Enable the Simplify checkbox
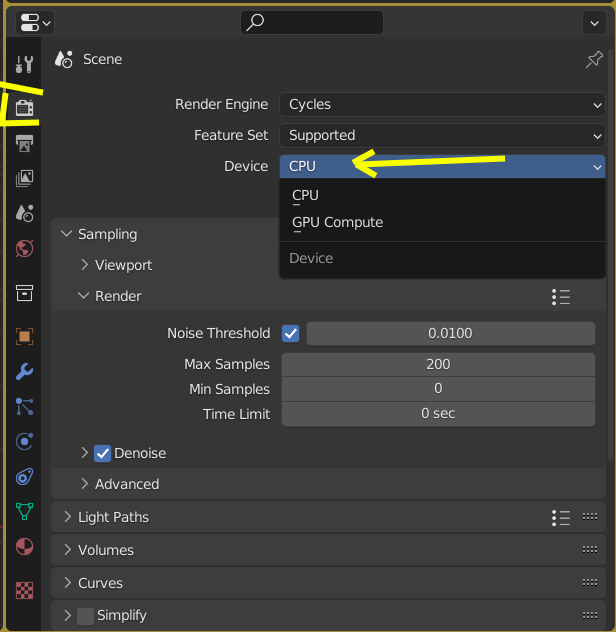 click(85, 615)
